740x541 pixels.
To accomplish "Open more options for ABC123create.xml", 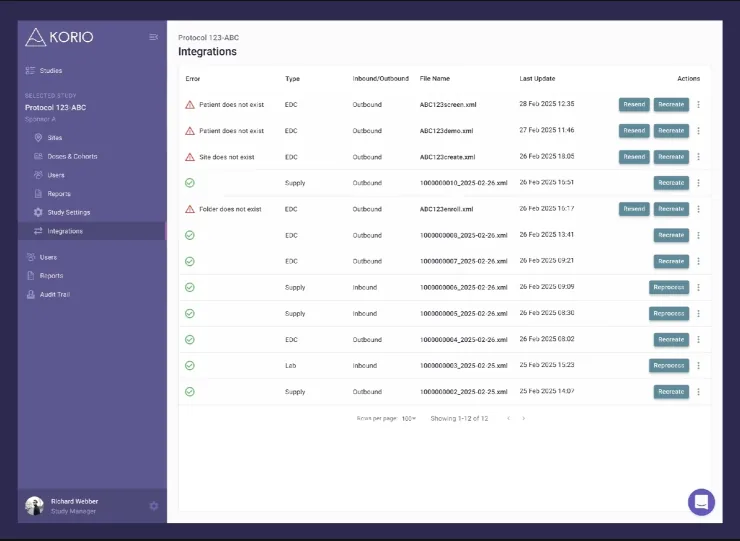I will 698,157.
